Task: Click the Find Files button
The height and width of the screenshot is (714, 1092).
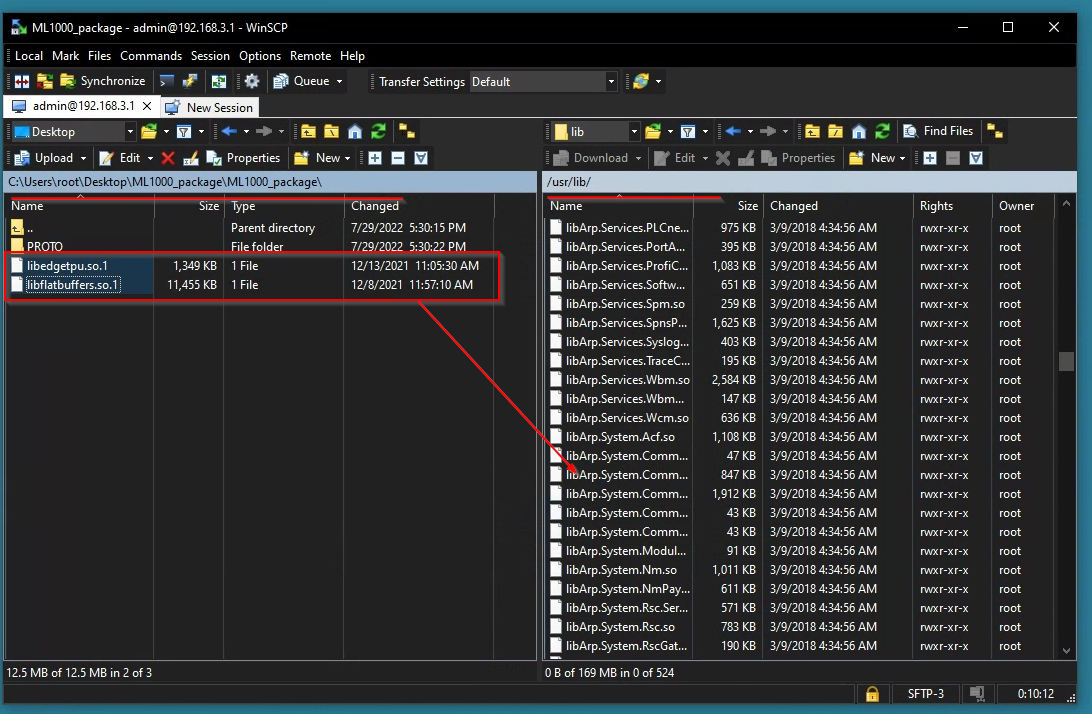Action: click(938, 131)
